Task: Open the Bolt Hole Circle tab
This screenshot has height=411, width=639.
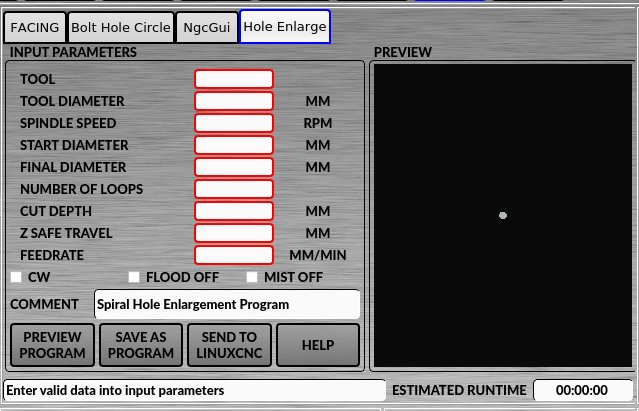Action: (121, 27)
